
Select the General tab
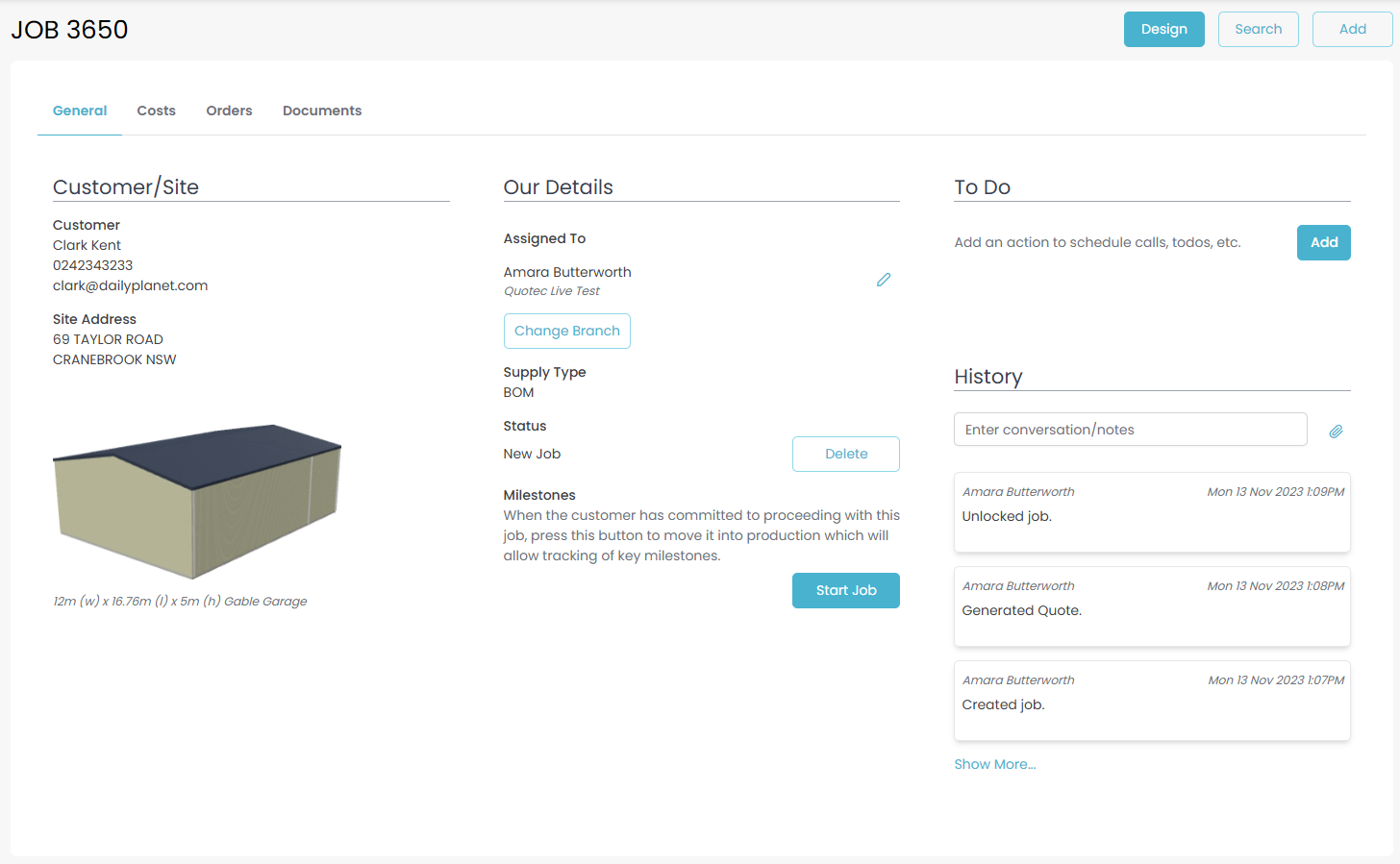coord(80,111)
